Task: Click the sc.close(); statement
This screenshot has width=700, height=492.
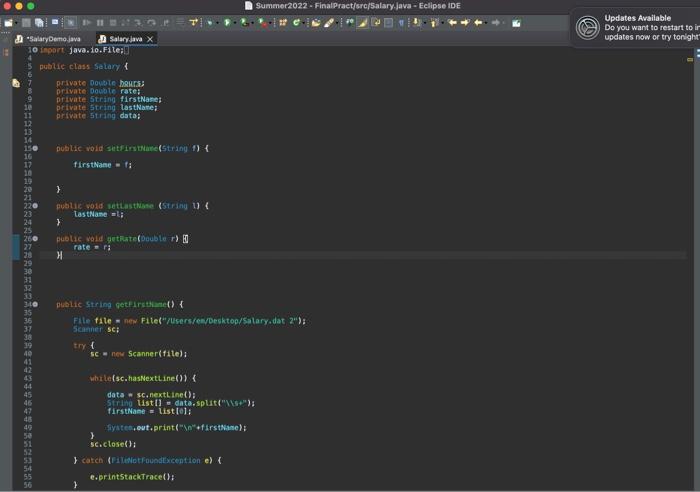Action: click(x=113, y=444)
